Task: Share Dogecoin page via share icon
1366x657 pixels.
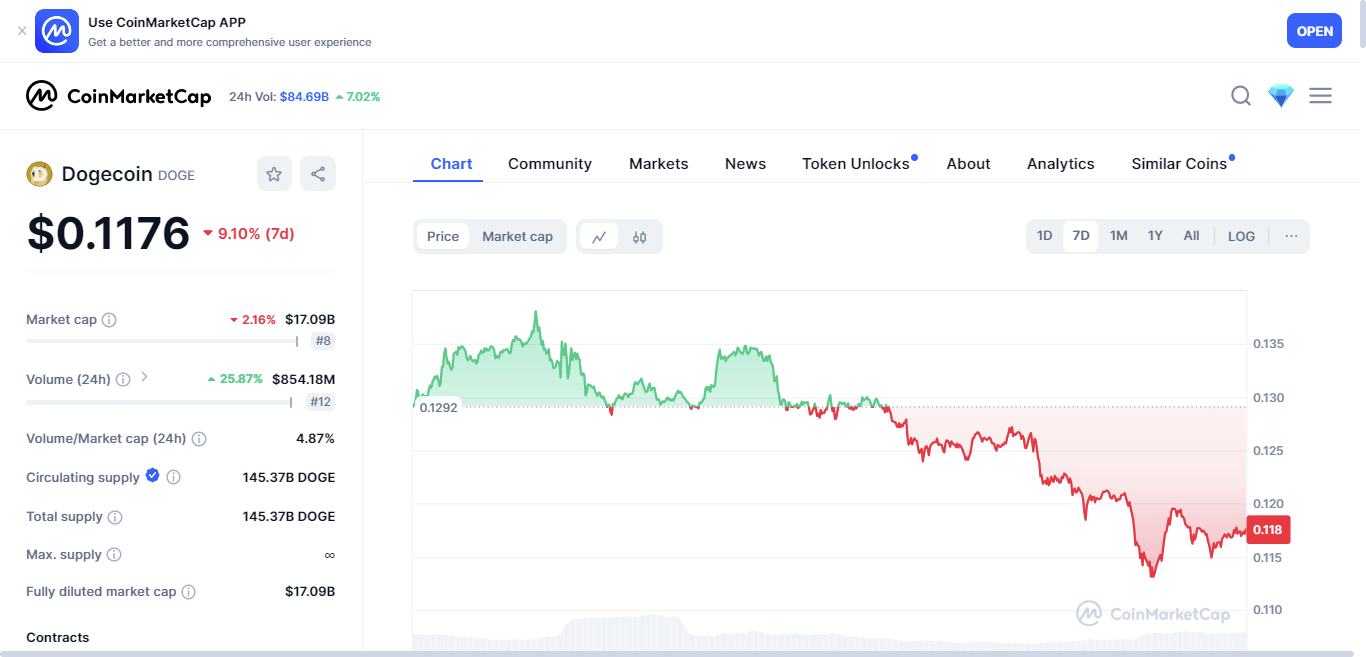Action: (318, 174)
